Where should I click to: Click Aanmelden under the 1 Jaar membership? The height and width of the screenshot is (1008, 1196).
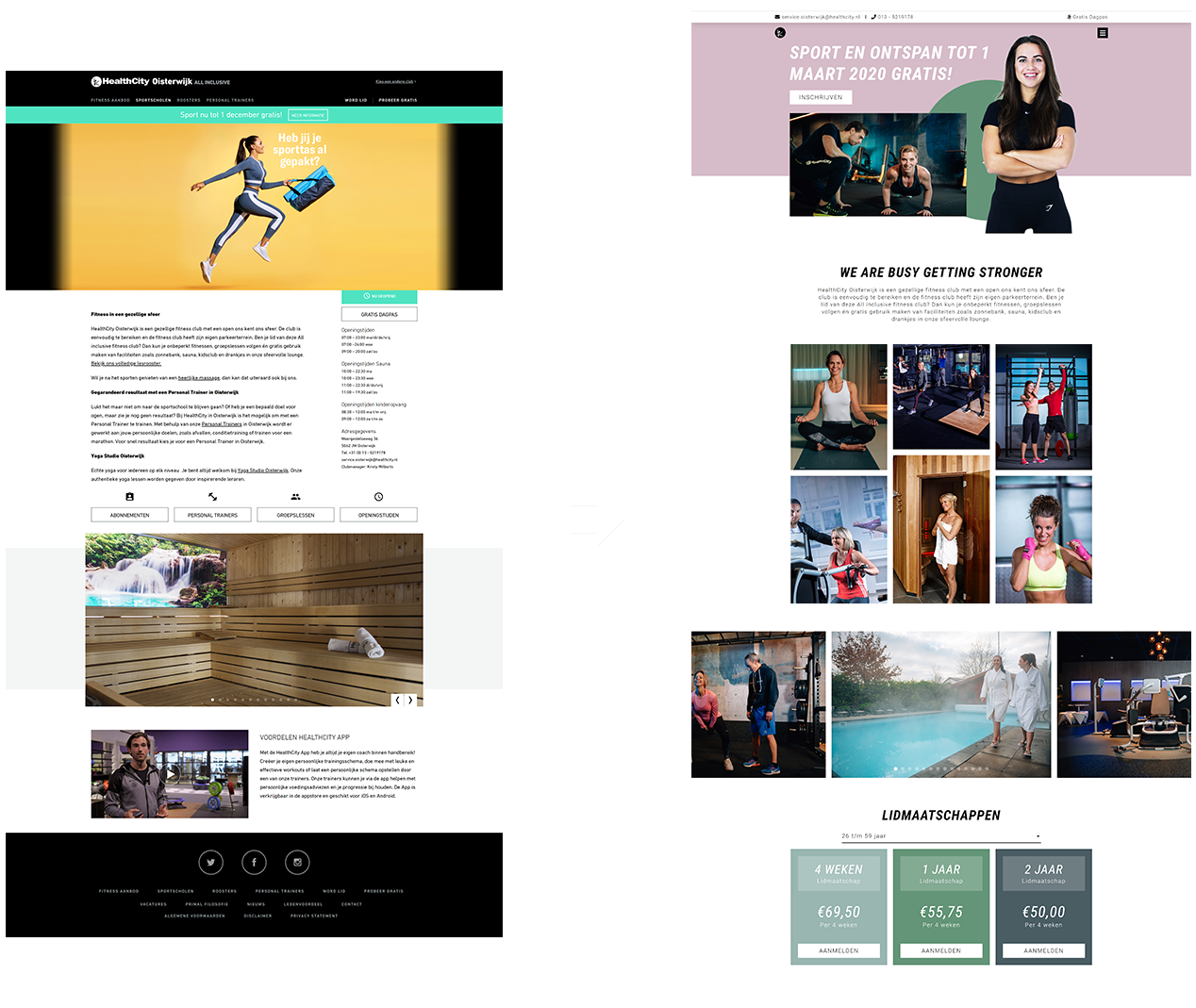pyautogui.click(x=940, y=950)
